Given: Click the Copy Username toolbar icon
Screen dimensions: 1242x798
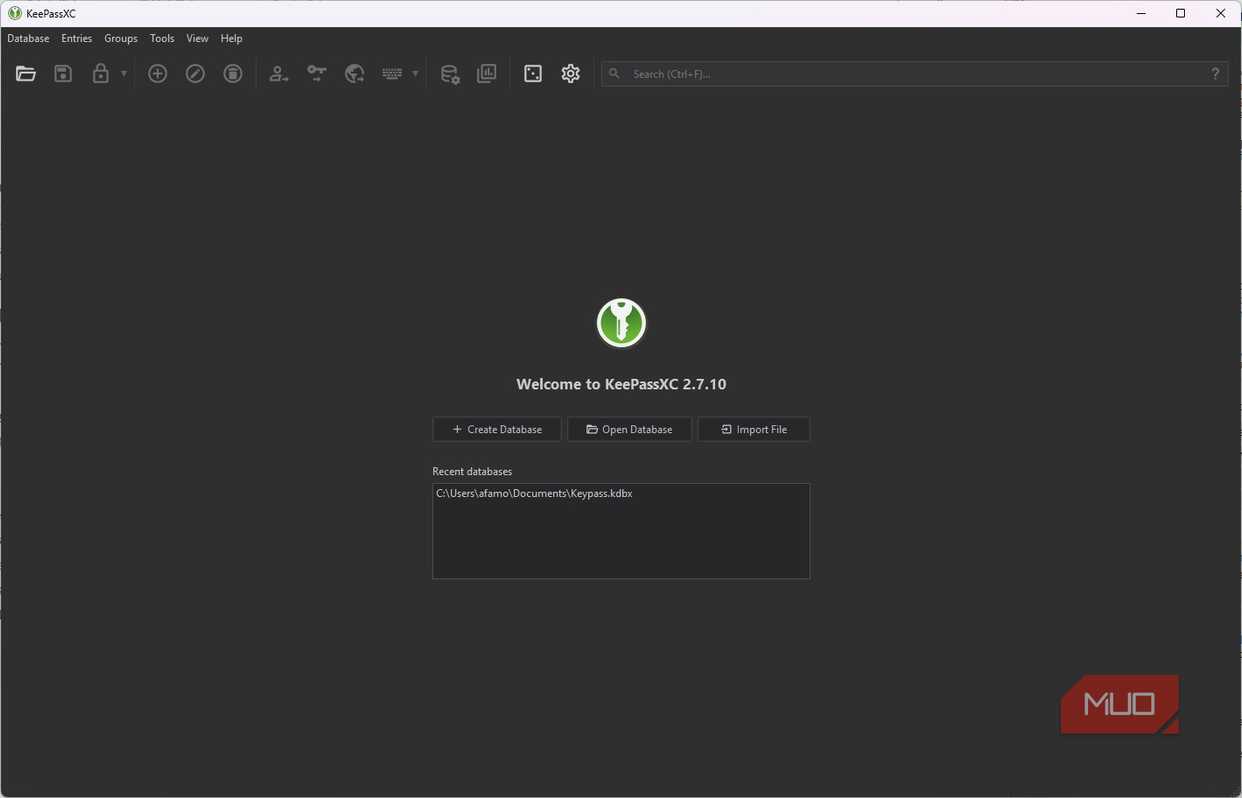Looking at the screenshot, I should [x=279, y=74].
